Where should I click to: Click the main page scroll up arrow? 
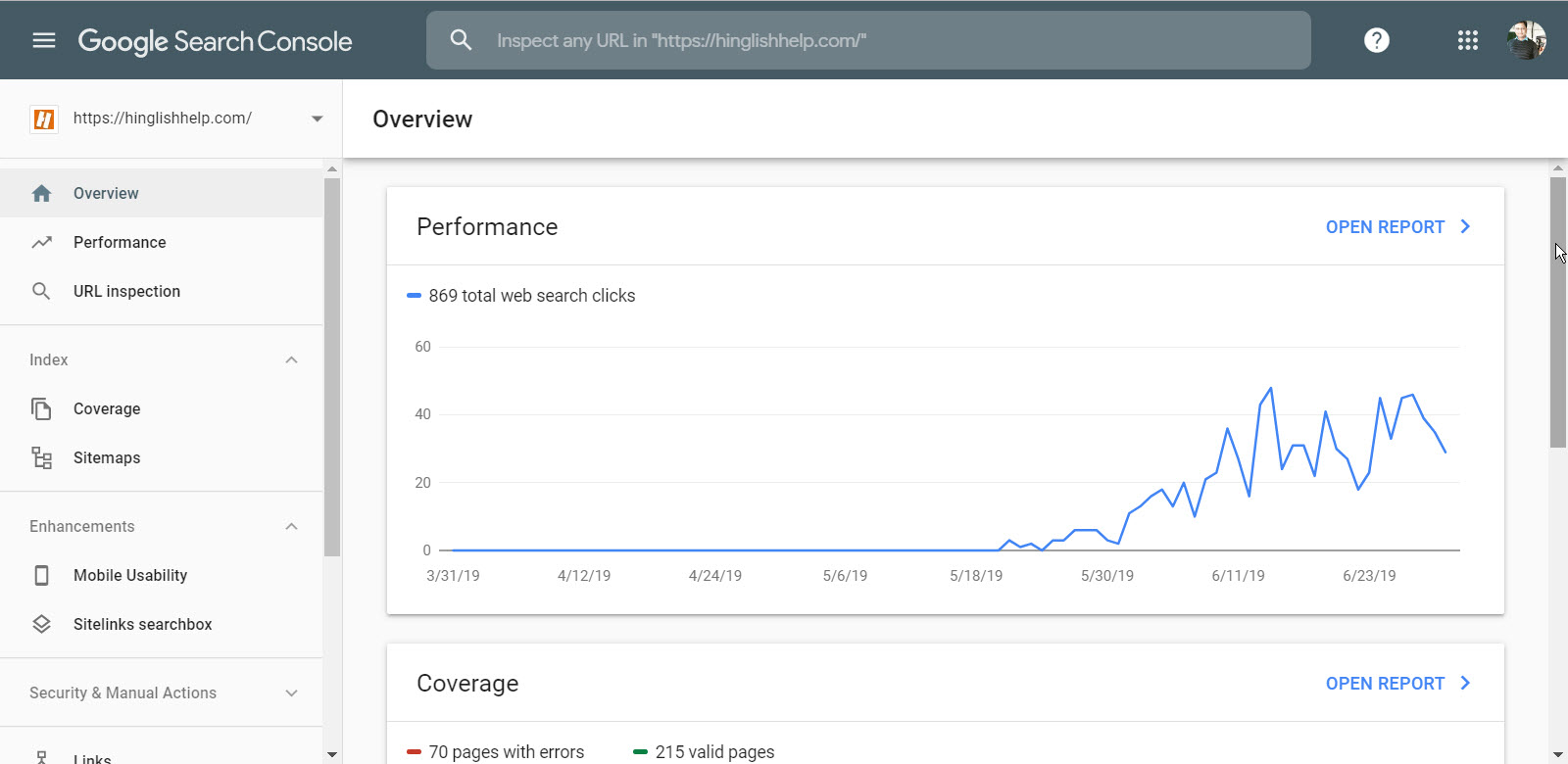coord(1558,168)
